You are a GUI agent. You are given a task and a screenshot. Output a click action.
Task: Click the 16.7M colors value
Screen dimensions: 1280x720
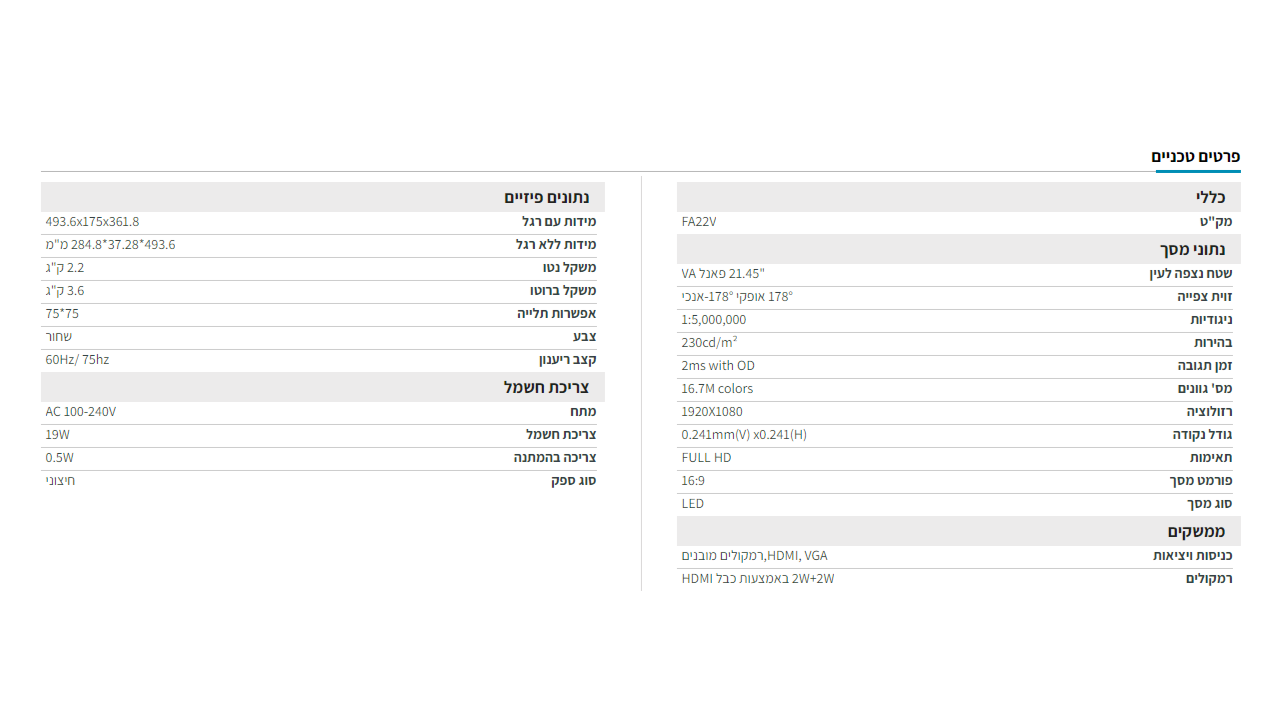pyautogui.click(x=717, y=389)
